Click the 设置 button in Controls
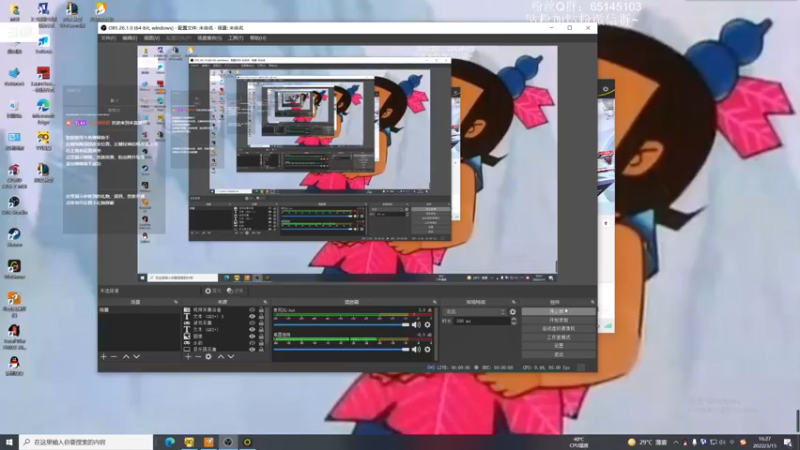 click(x=558, y=345)
